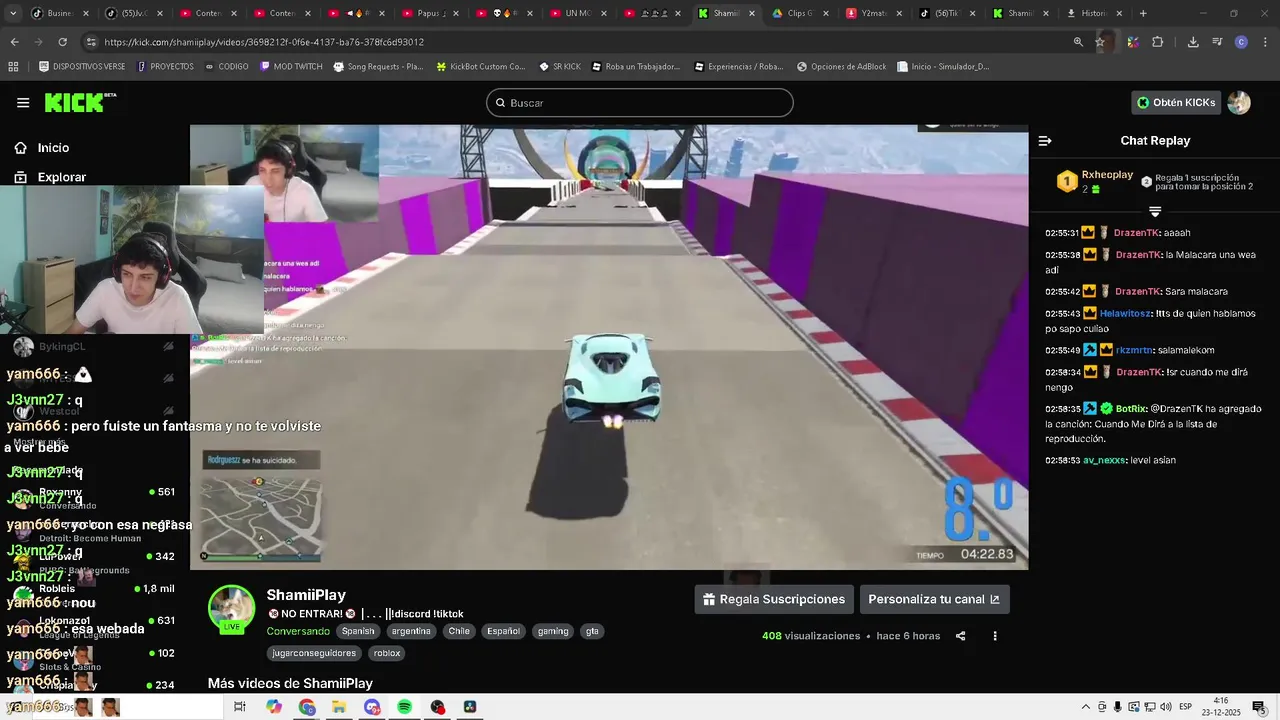Reload the page in Chrome
The image size is (1280, 720).
coord(62,42)
